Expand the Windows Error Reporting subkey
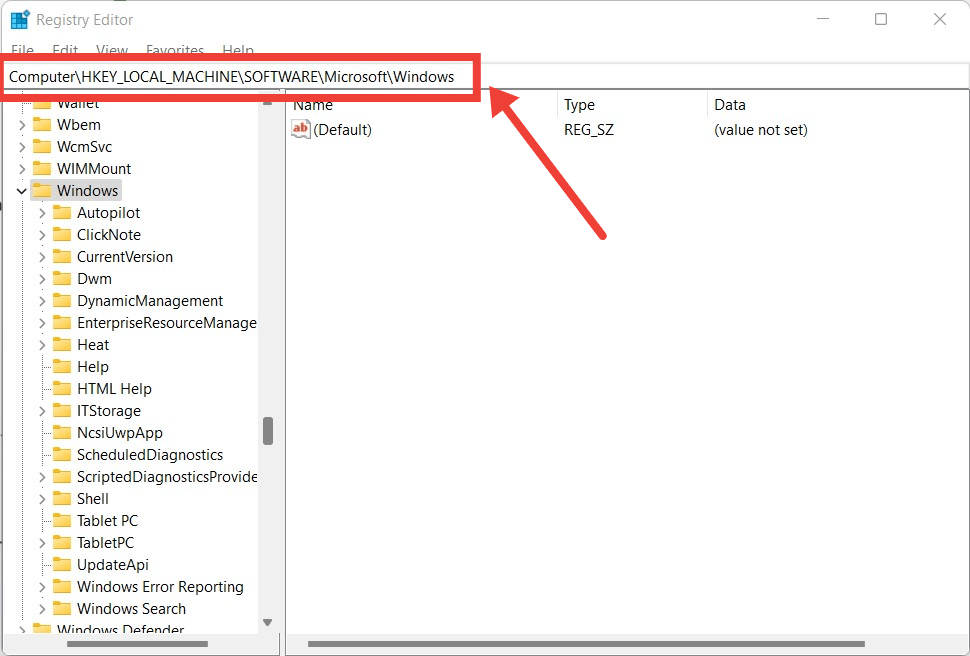This screenshot has height=656, width=970. pos(42,587)
